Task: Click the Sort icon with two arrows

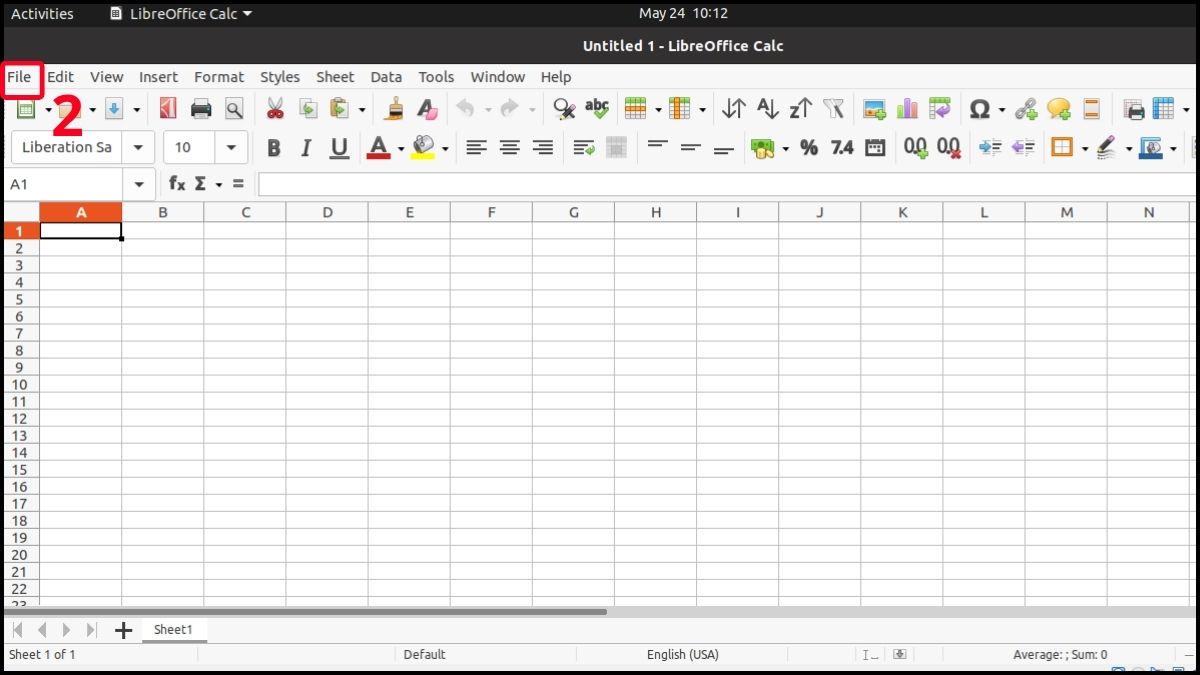Action: [x=734, y=108]
